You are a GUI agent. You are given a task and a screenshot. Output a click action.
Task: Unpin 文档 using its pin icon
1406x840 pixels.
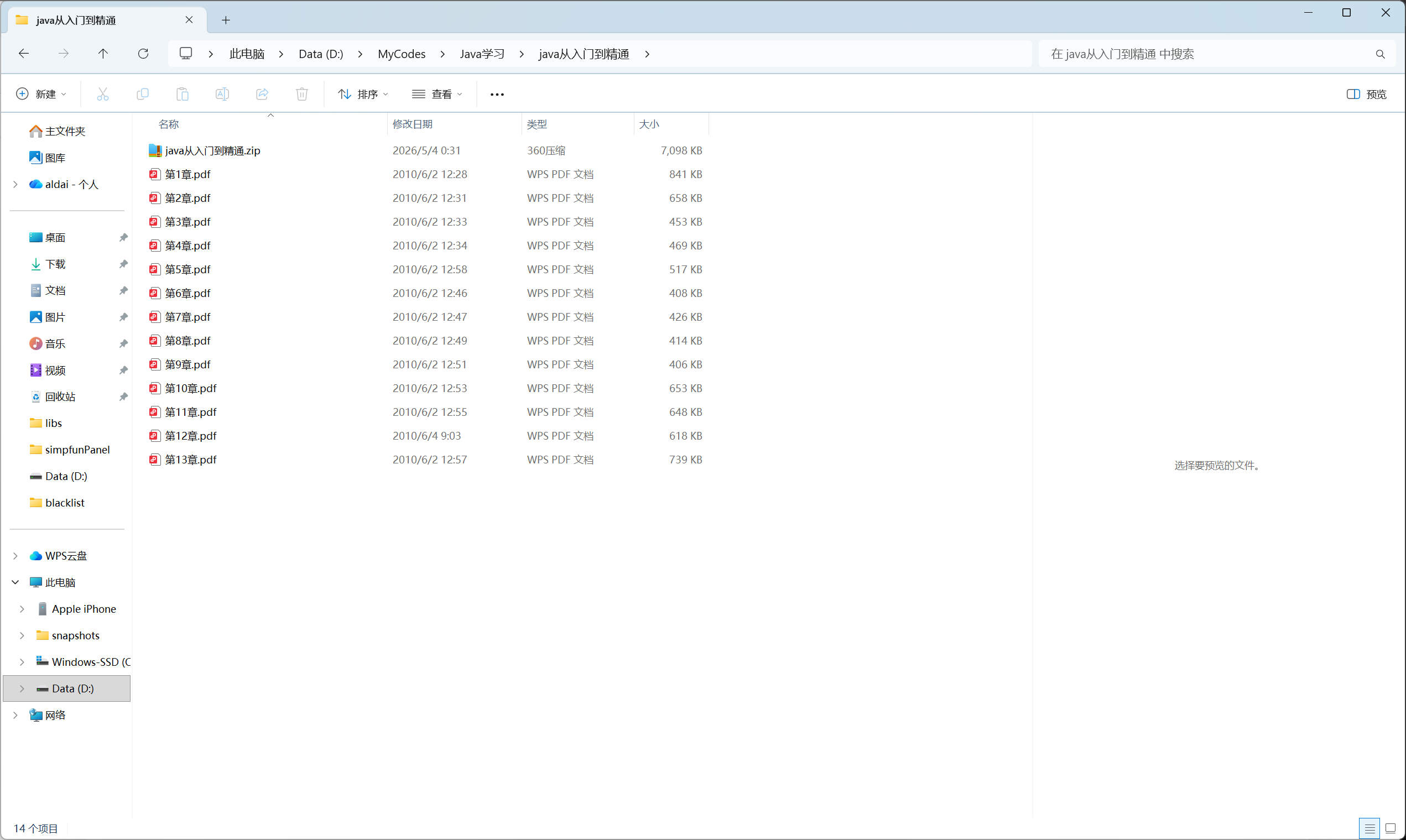(x=123, y=290)
